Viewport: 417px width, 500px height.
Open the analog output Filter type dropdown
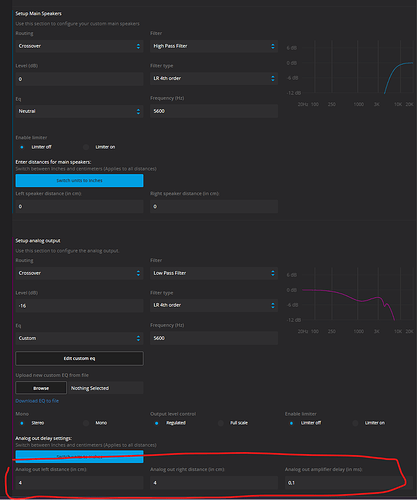point(214,305)
